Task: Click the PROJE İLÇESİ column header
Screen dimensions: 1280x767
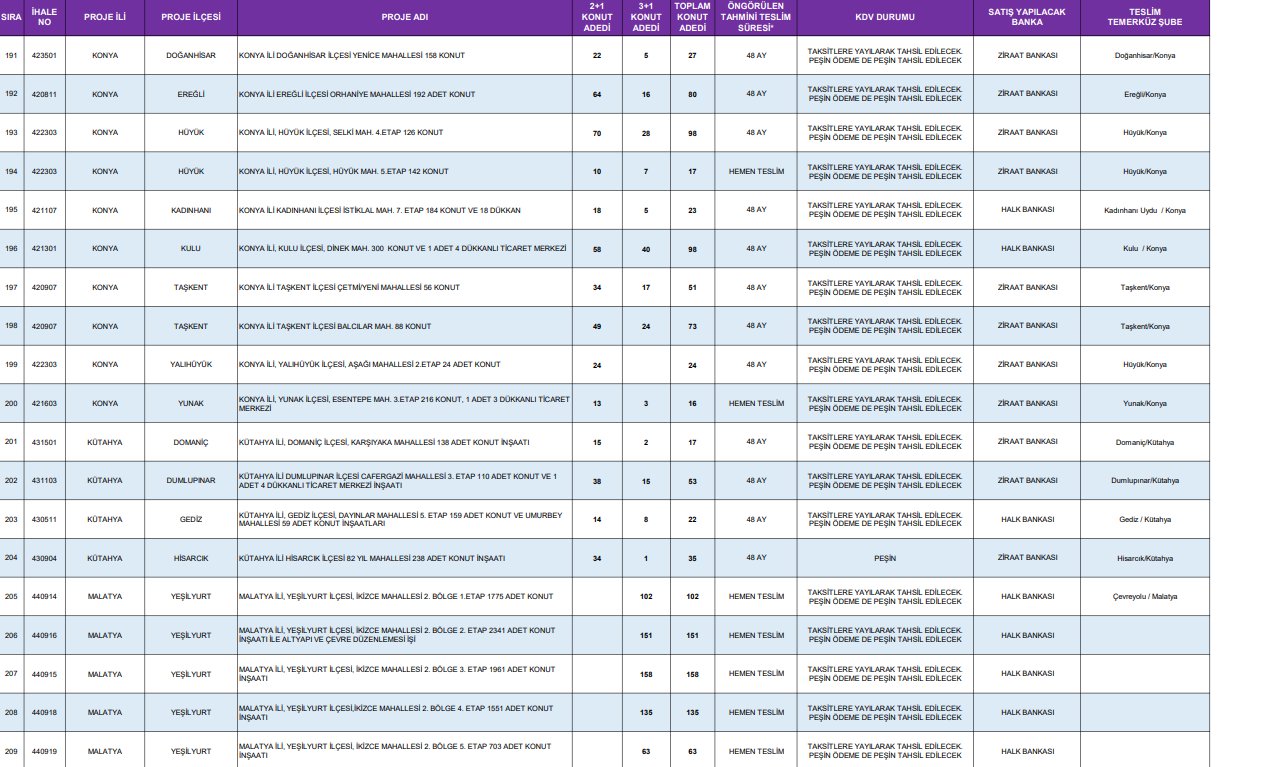Action: pyautogui.click(x=191, y=17)
